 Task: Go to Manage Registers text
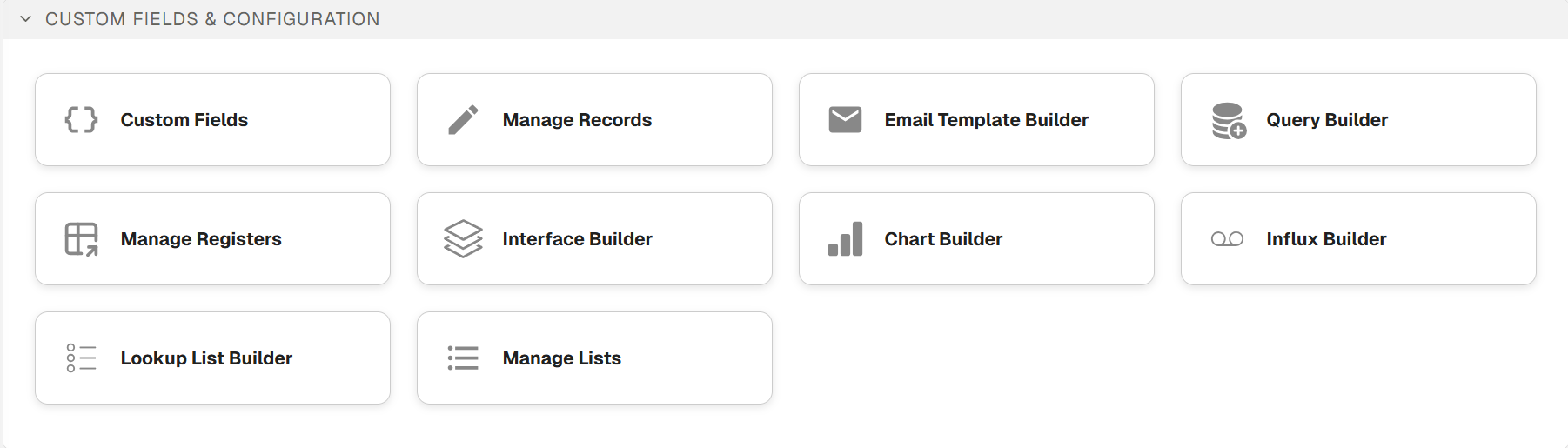pos(201,239)
